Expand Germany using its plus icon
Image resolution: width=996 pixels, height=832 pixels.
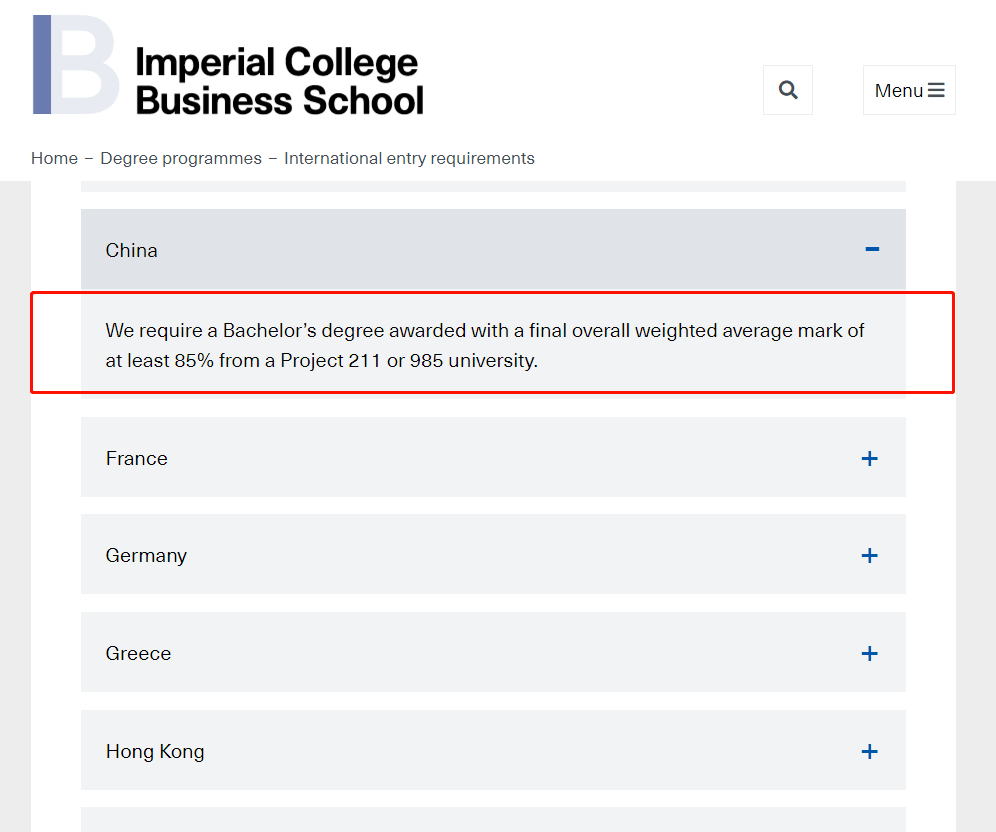[870, 554]
